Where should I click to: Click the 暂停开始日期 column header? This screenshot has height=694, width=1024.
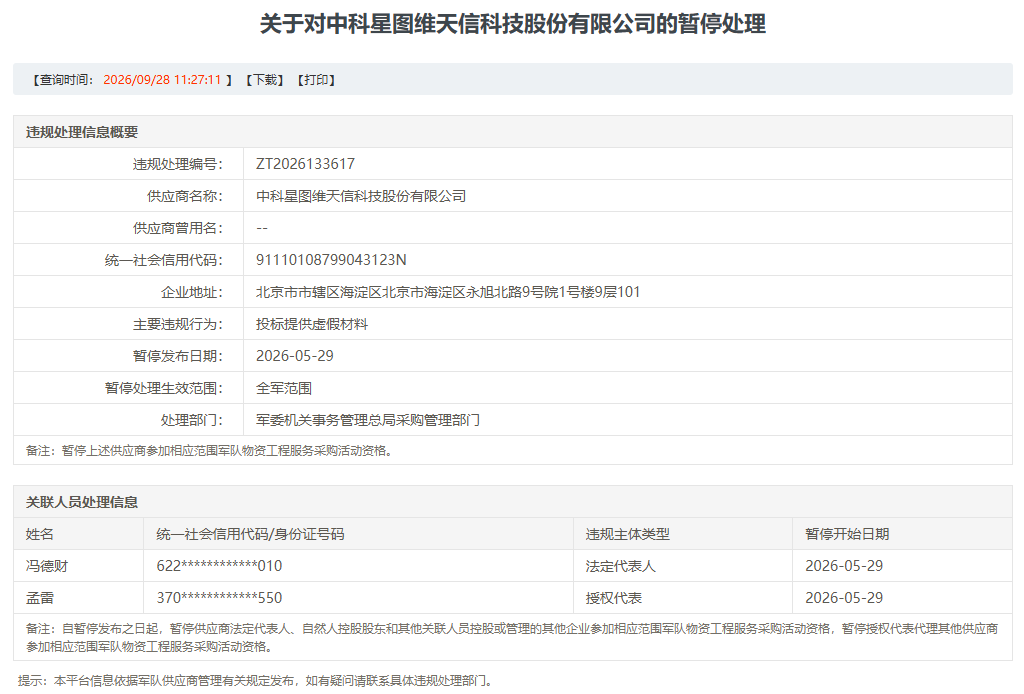(x=847, y=534)
